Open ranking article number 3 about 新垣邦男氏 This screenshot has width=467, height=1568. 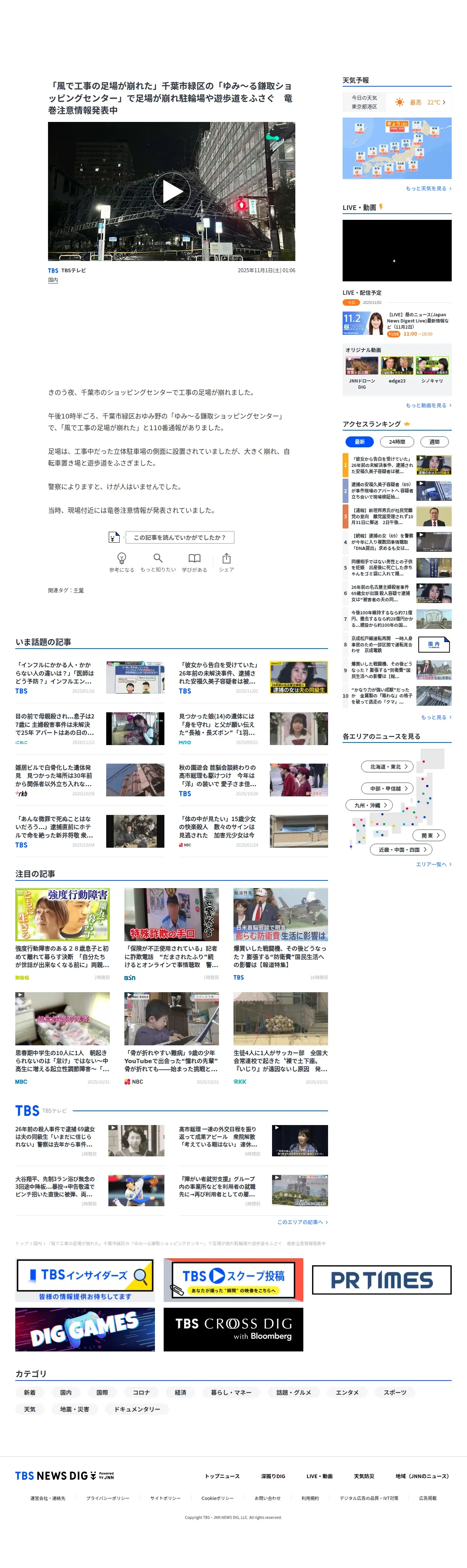point(397,516)
